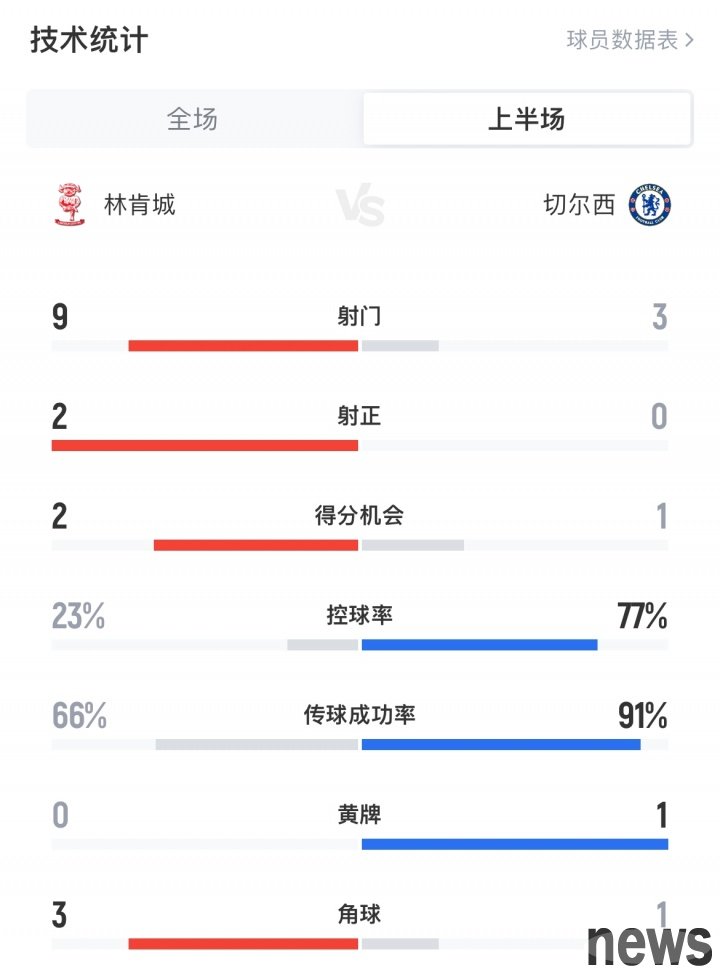Click the Lincoln City club crest
The width and height of the screenshot is (720, 971).
69,204
